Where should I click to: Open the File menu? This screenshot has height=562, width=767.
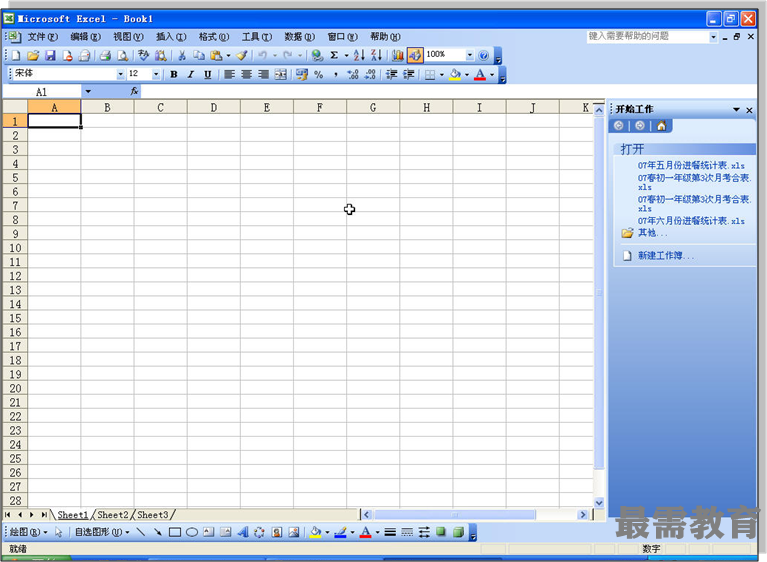coord(43,37)
